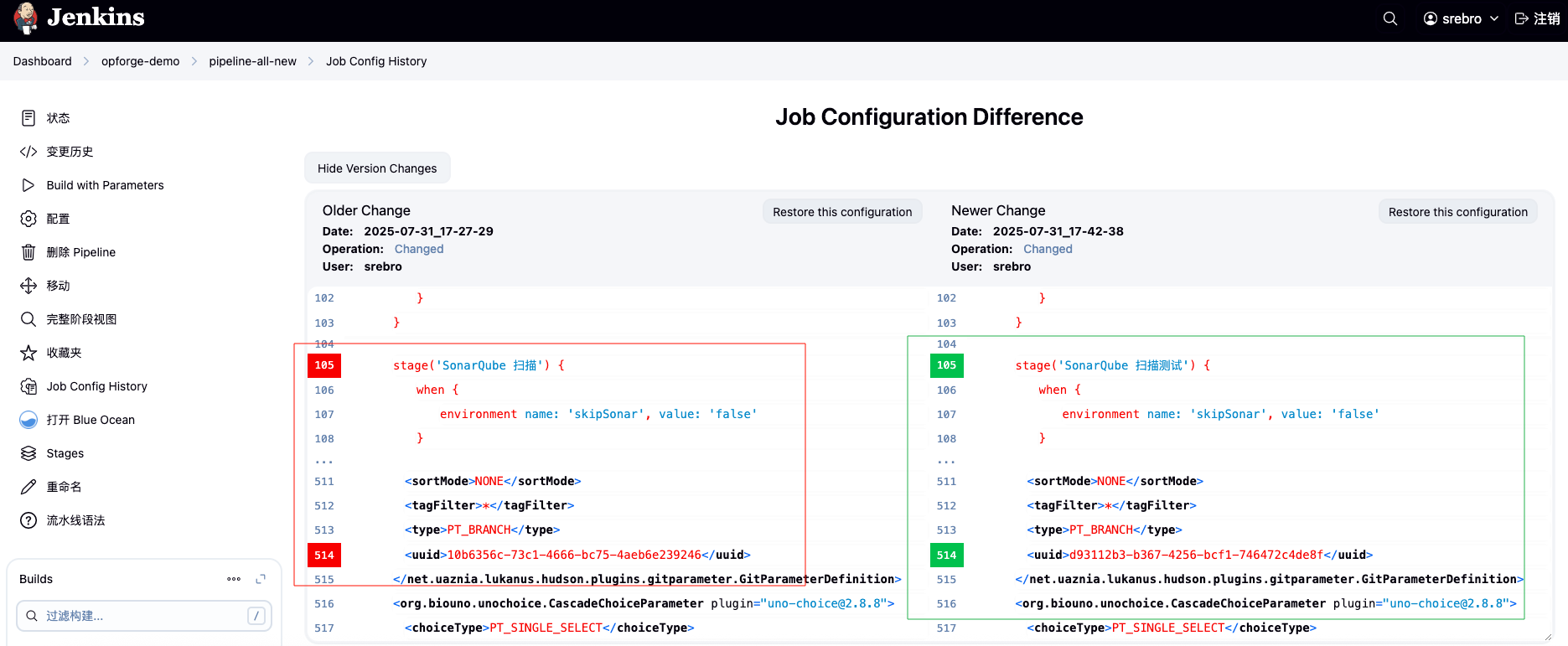This screenshot has height=646, width=1568.
Task: Click the 流水线语法 help icon
Action: pyautogui.click(x=28, y=520)
